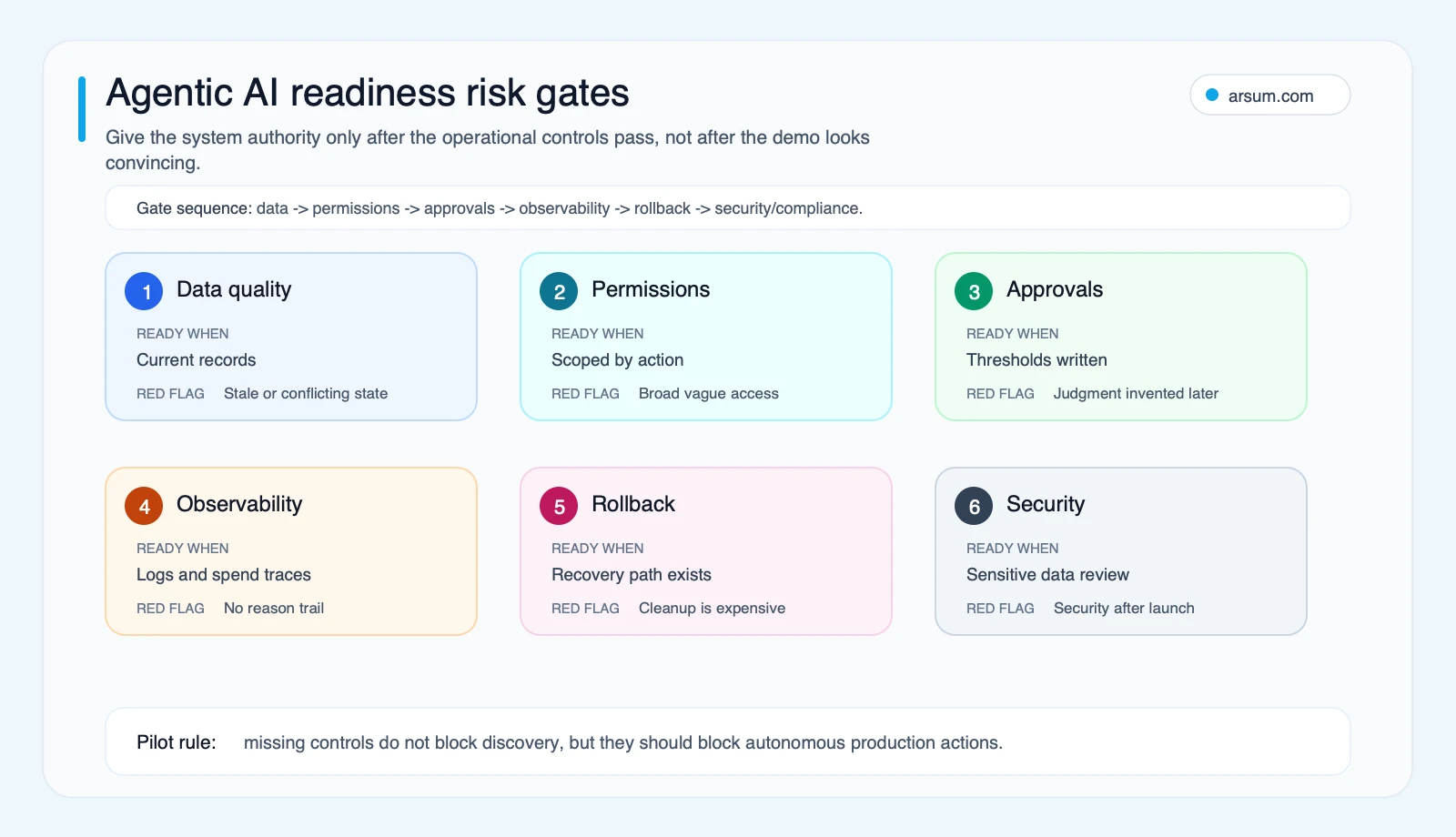Click READY WHEN label in Rollback card
The height and width of the screenshot is (837, 1456).
(598, 549)
